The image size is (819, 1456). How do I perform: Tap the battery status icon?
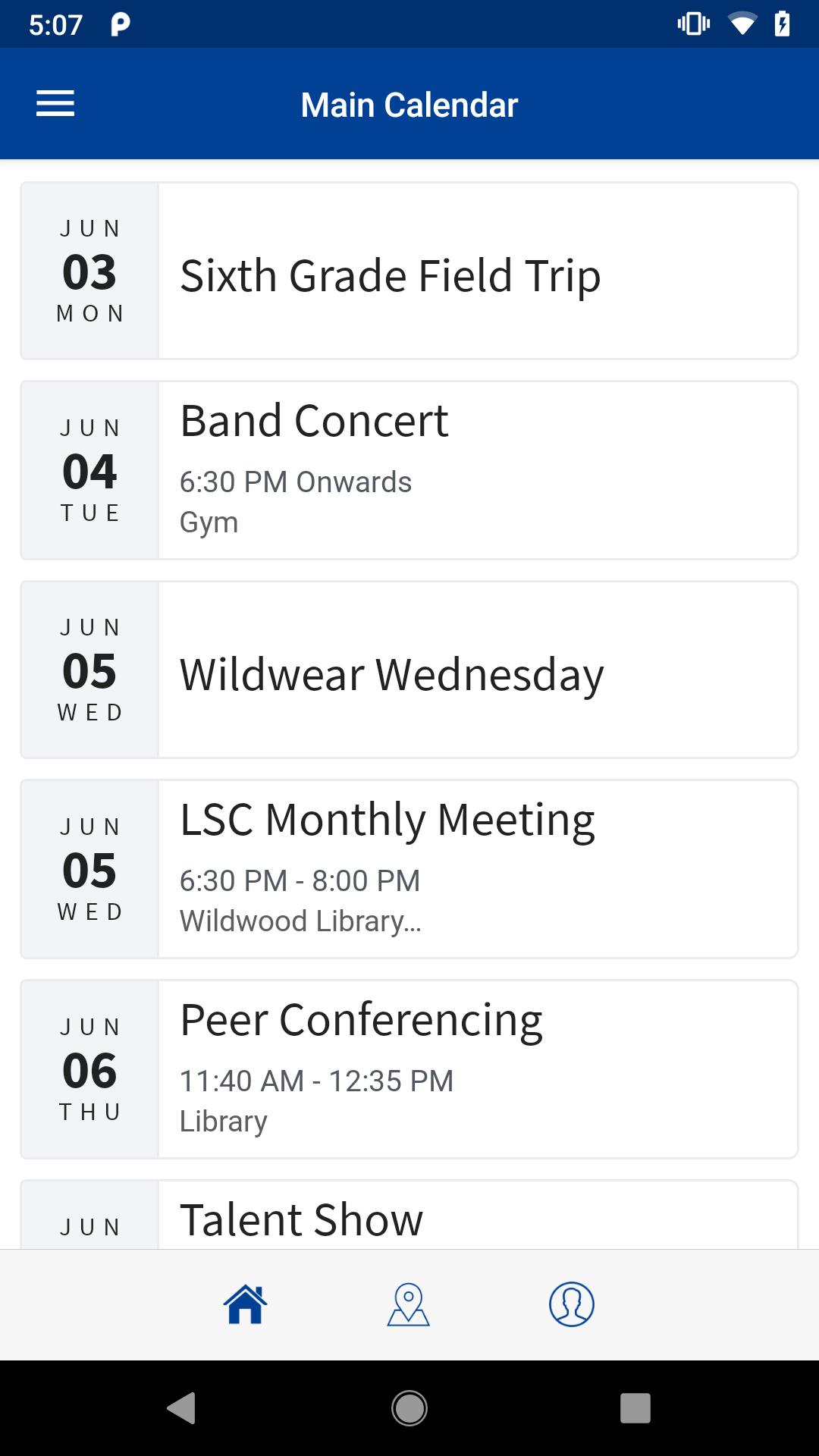point(783,24)
